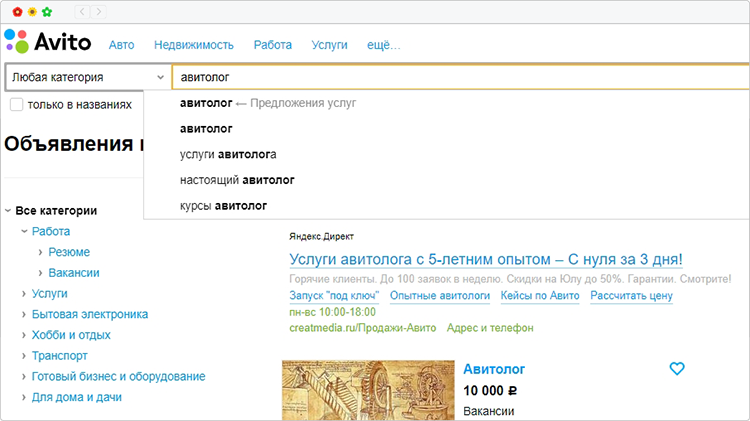This screenshot has width=750, height=421.
Task: Expand the Вакансии subcategory chevron
Action: point(41,273)
